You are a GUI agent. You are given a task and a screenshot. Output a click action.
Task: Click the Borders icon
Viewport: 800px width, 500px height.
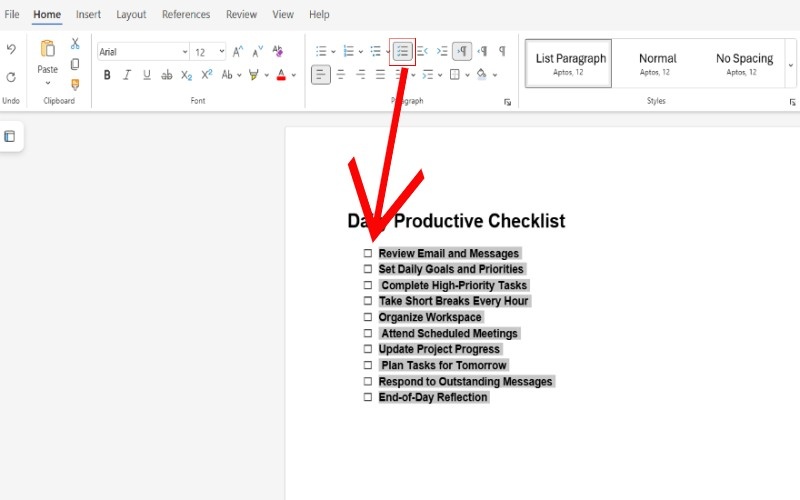tap(455, 75)
